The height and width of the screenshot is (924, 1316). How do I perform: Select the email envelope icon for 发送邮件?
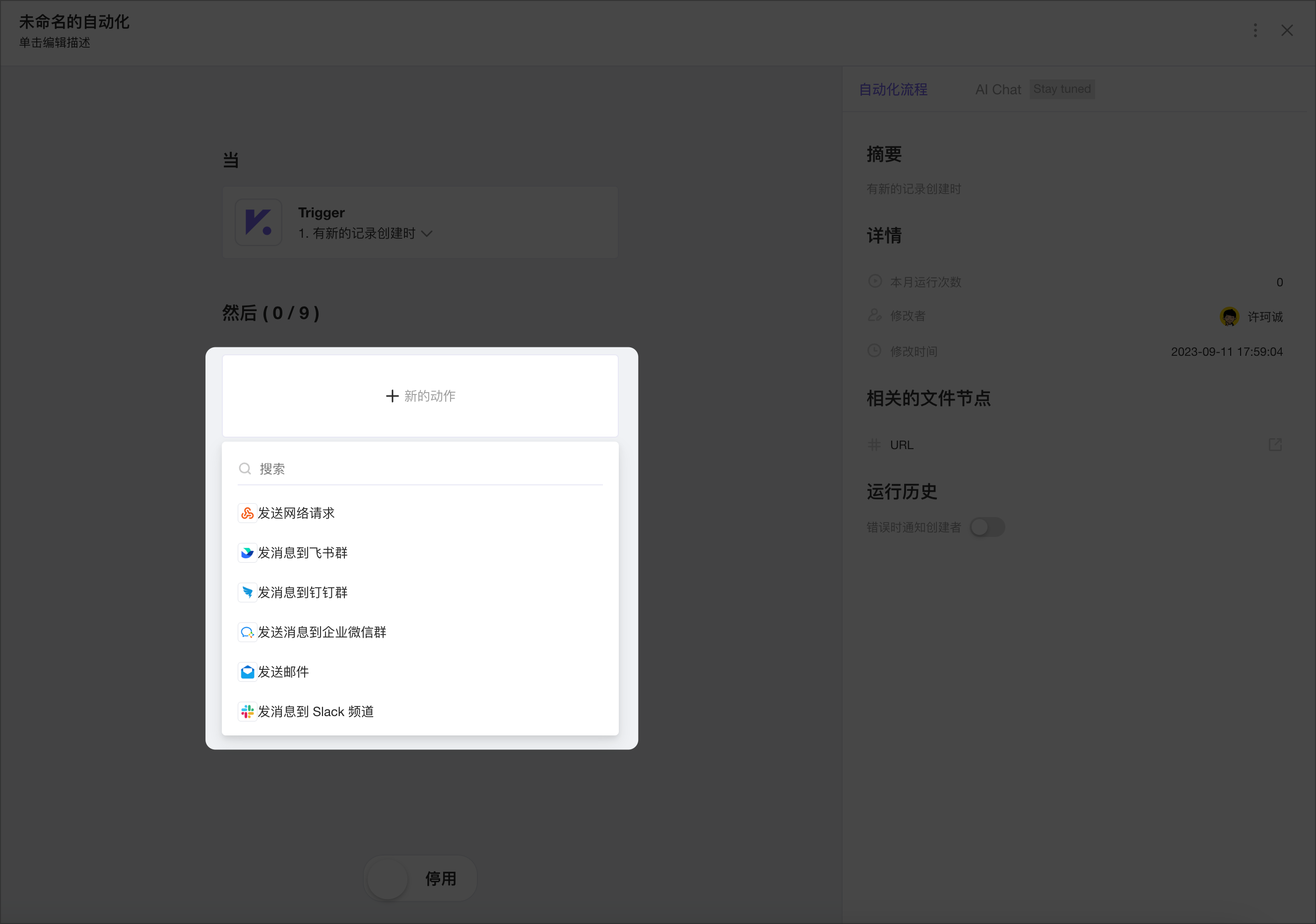(247, 671)
